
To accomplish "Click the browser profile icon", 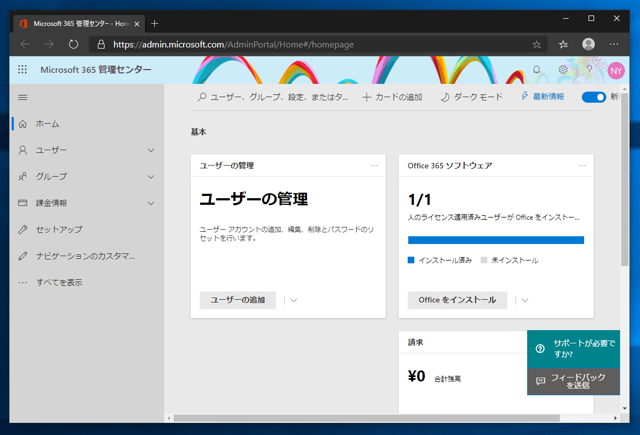I will (588, 44).
